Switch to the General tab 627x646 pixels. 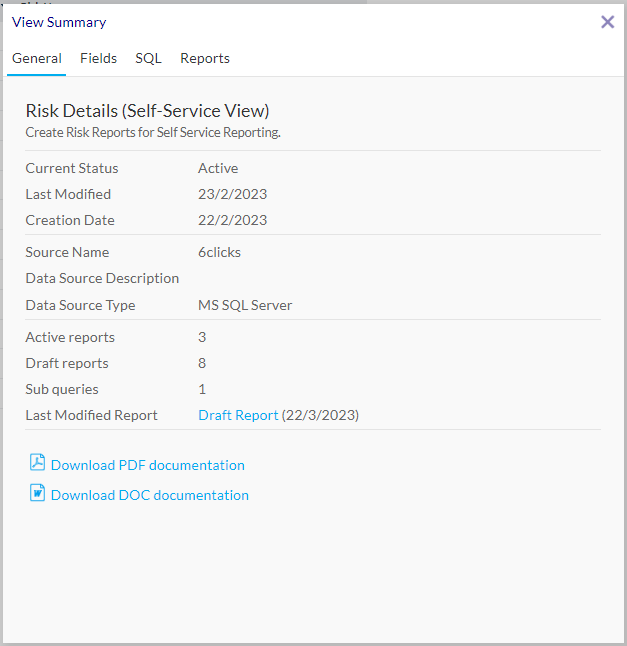36,59
